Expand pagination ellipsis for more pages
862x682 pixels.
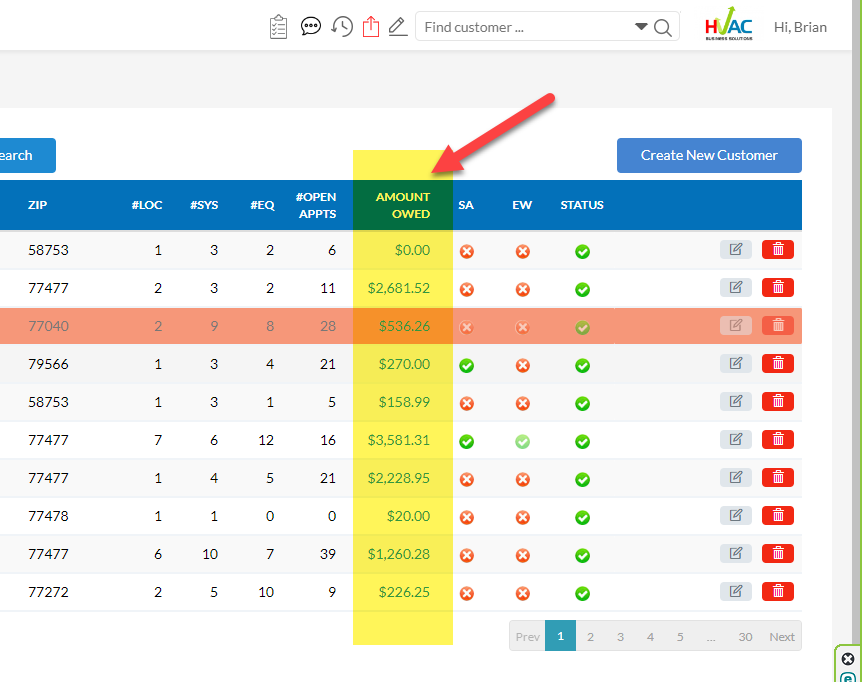[710, 637]
